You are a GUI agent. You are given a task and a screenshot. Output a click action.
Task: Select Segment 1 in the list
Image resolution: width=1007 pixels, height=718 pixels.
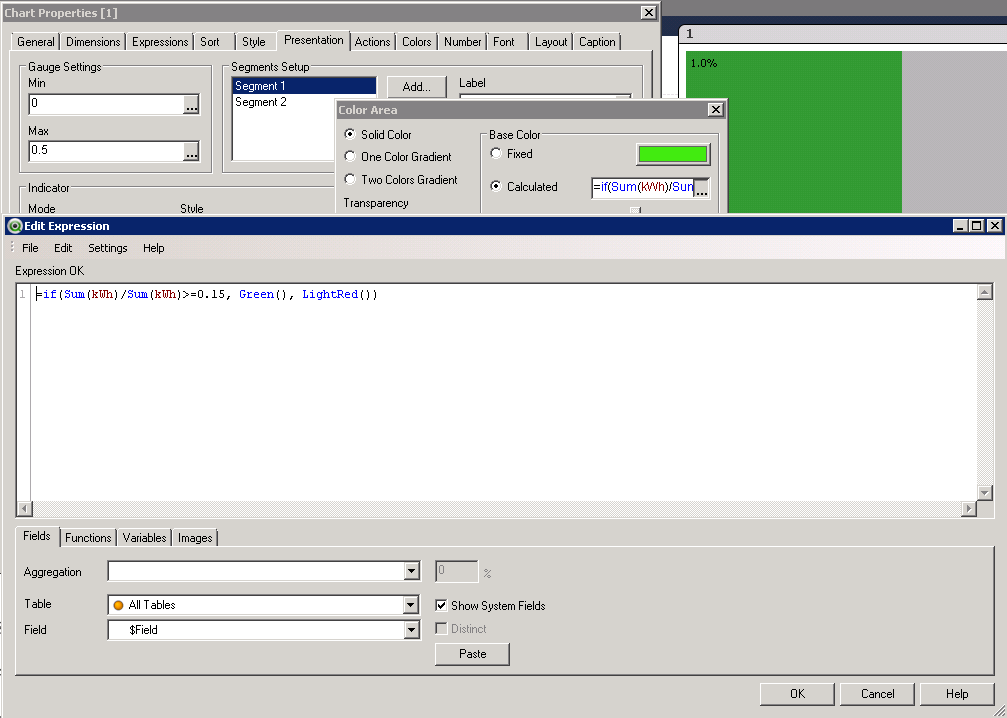tap(304, 86)
